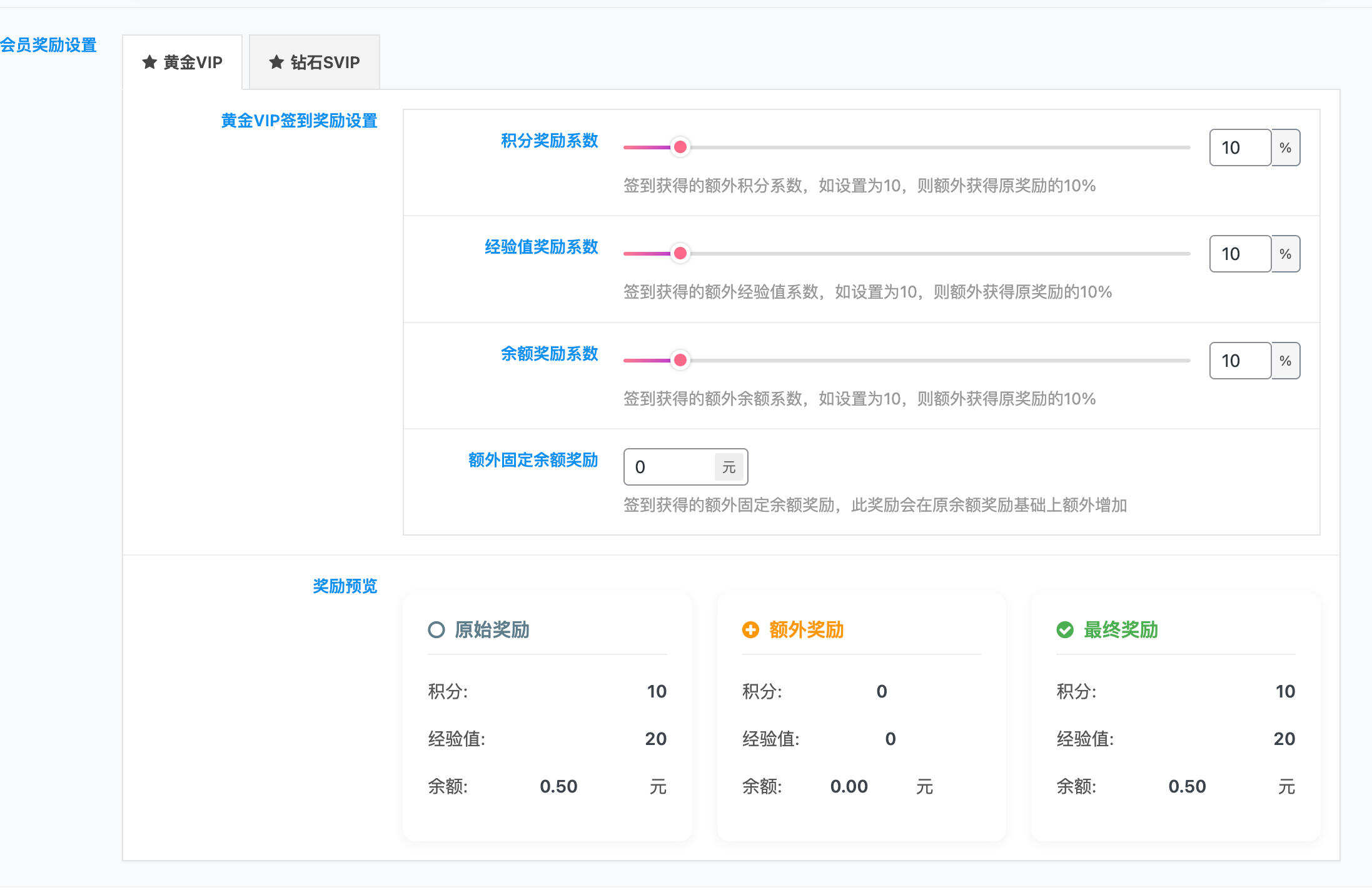1372x890 pixels.
Task: Click the 经验值奖励系数 percentage input
Action: (1239, 254)
